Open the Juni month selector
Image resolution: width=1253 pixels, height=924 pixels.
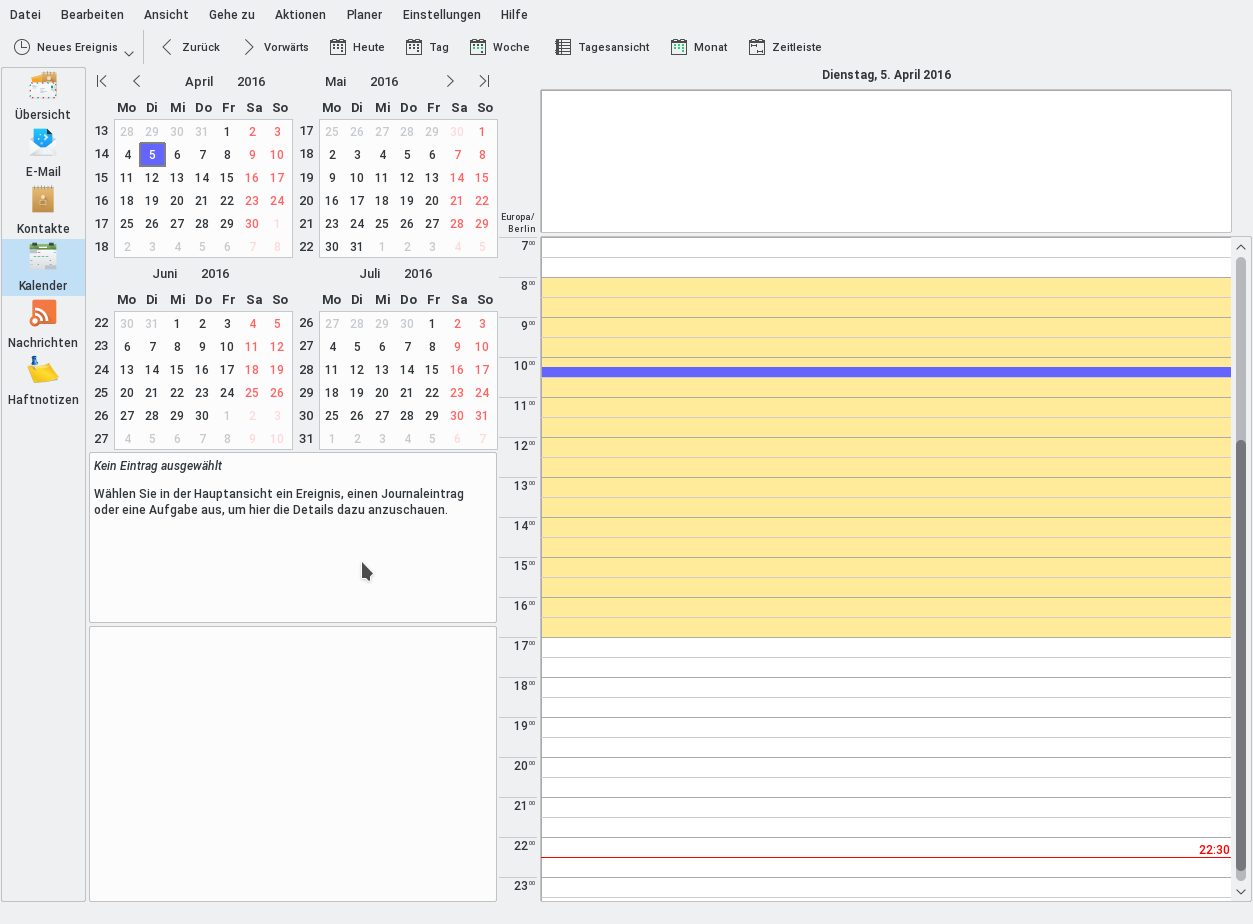pos(165,274)
